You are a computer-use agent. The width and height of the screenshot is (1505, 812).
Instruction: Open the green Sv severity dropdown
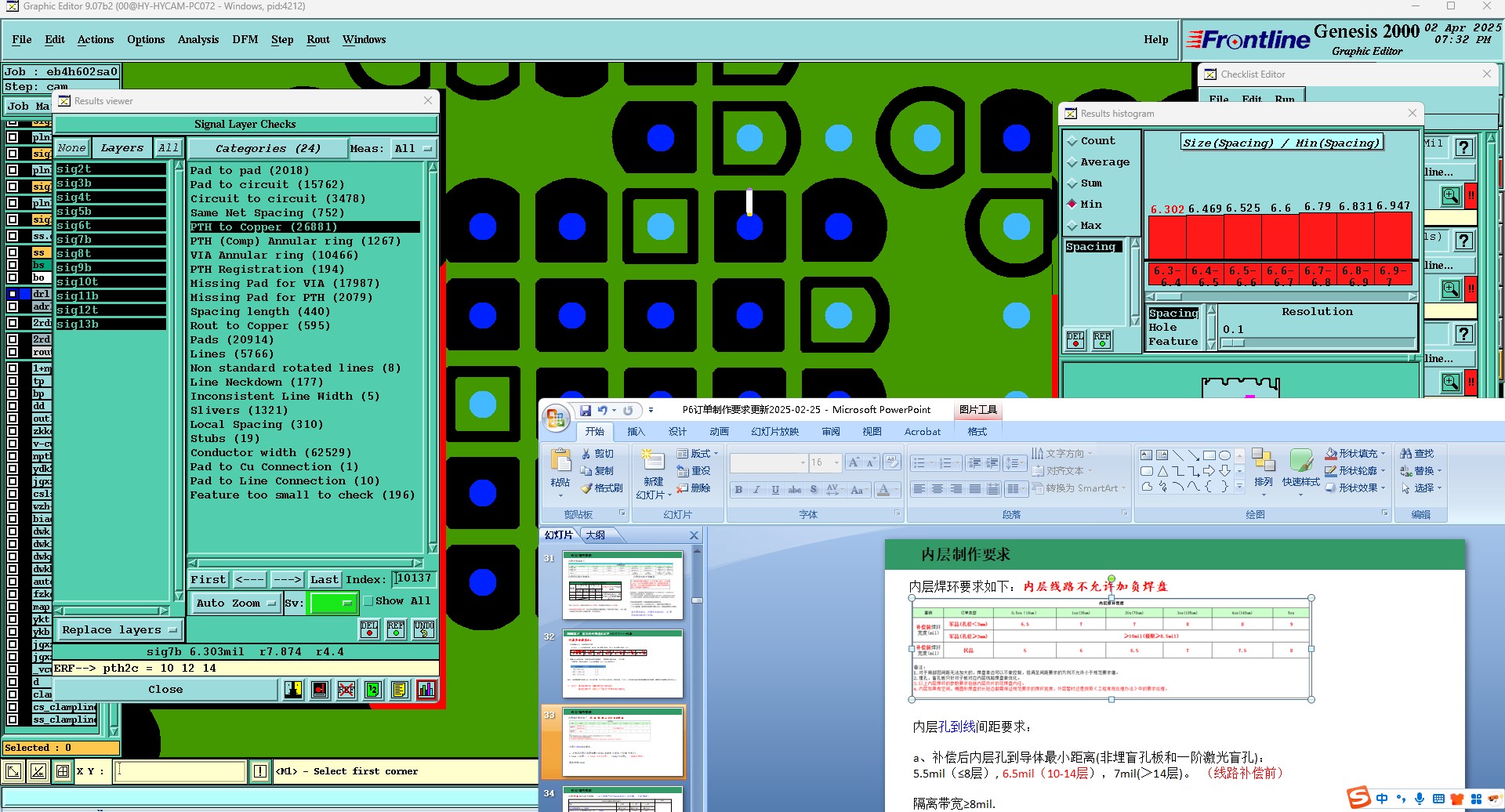coord(334,603)
